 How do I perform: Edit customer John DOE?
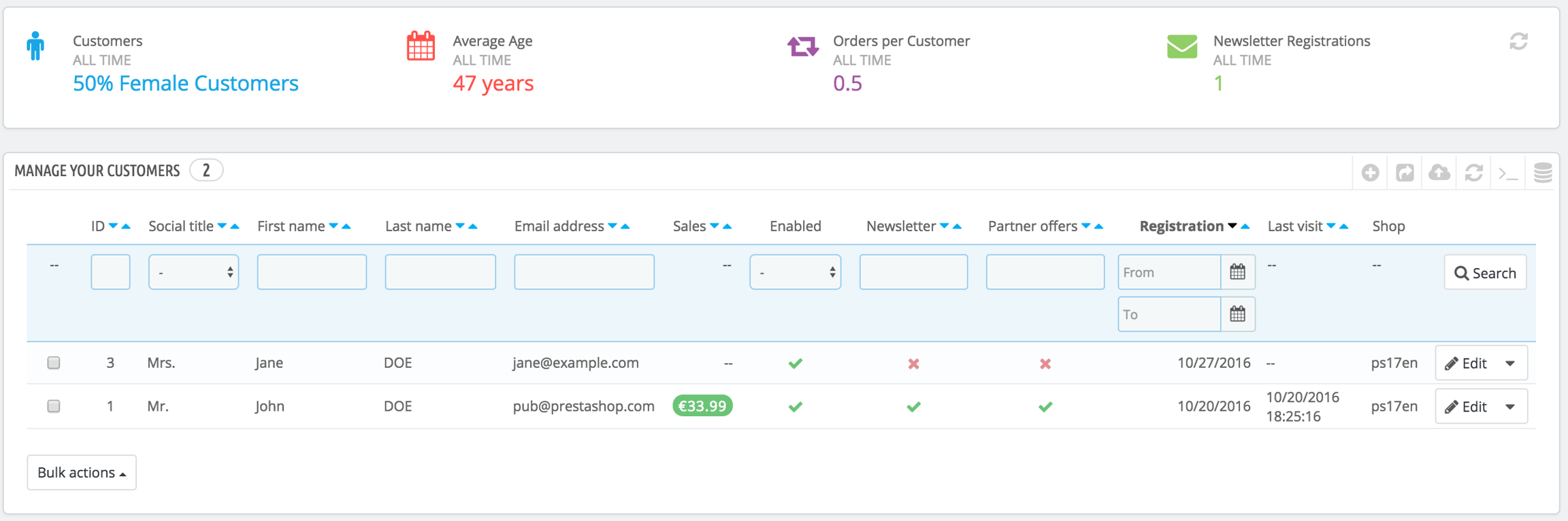click(1466, 407)
